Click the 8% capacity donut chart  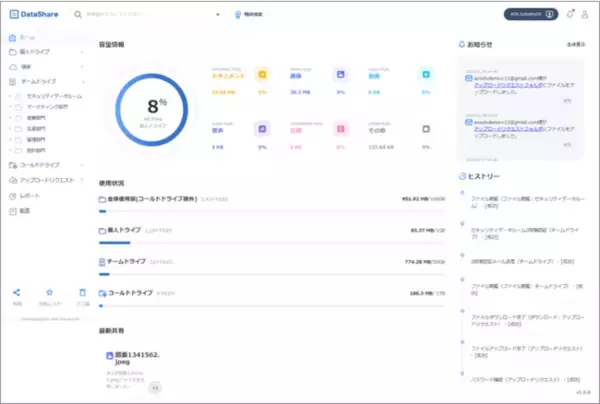click(x=152, y=110)
